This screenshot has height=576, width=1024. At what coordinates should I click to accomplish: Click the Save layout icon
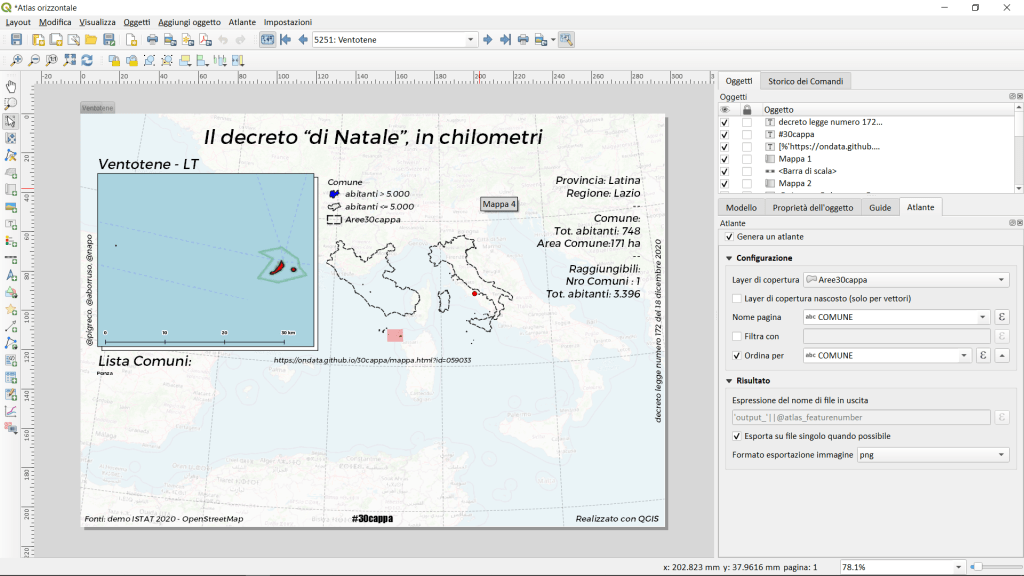click(16, 40)
